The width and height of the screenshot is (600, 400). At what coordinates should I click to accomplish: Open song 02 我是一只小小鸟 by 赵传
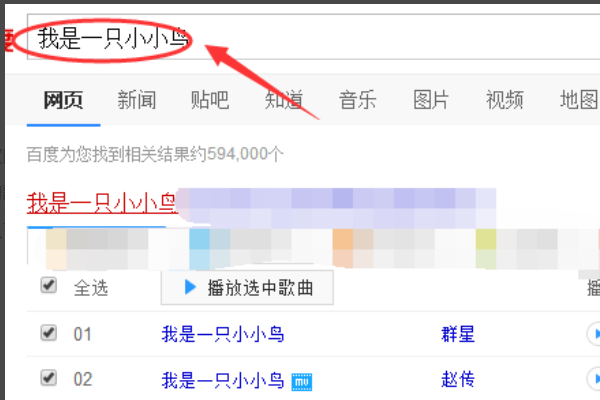[222, 380]
